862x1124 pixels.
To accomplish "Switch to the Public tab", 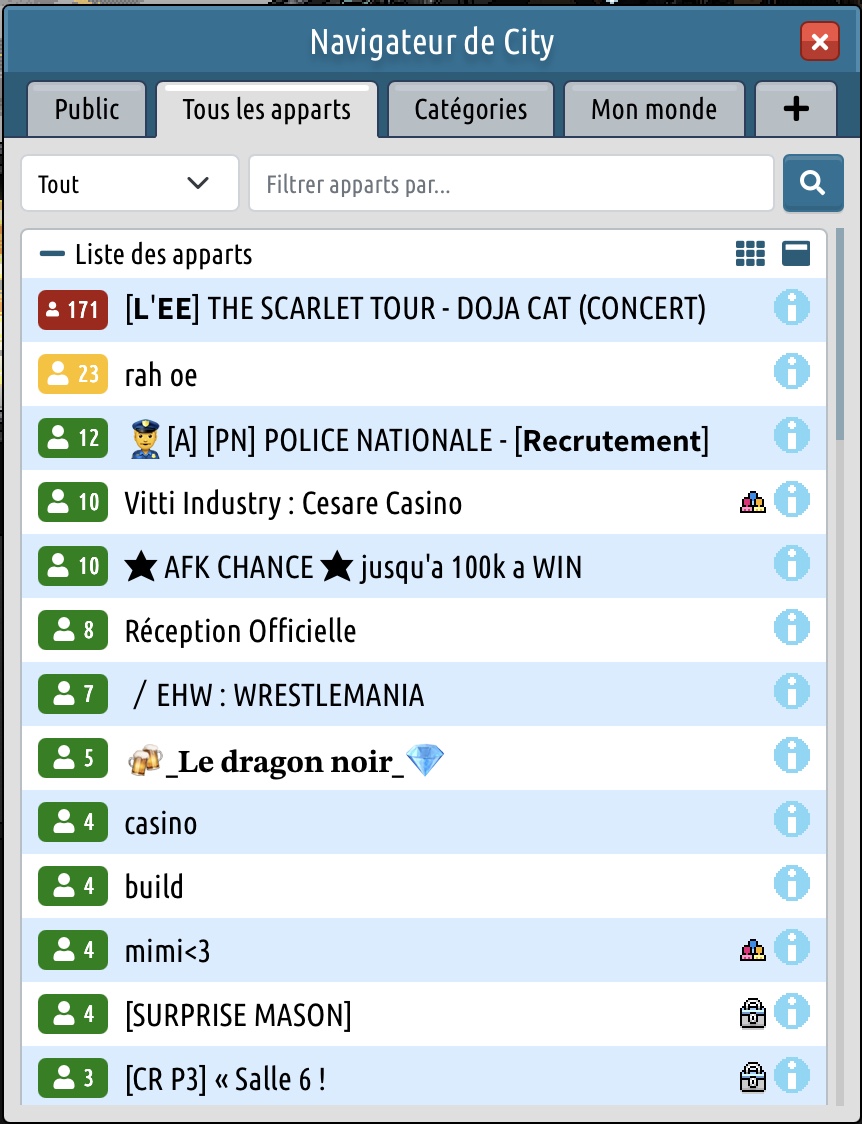I will [x=87, y=108].
